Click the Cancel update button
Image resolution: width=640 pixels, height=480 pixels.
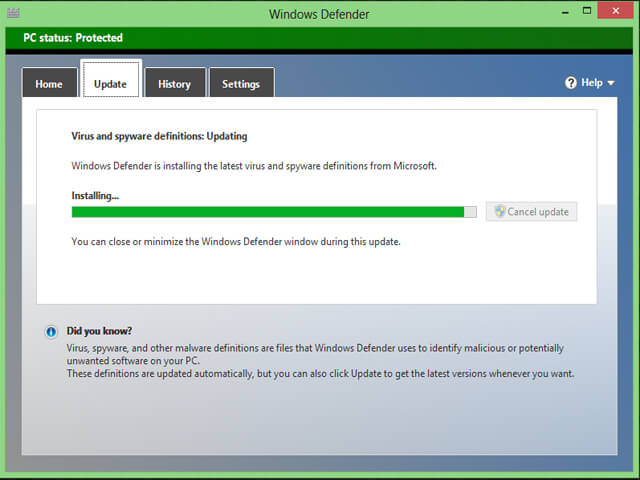[531, 211]
